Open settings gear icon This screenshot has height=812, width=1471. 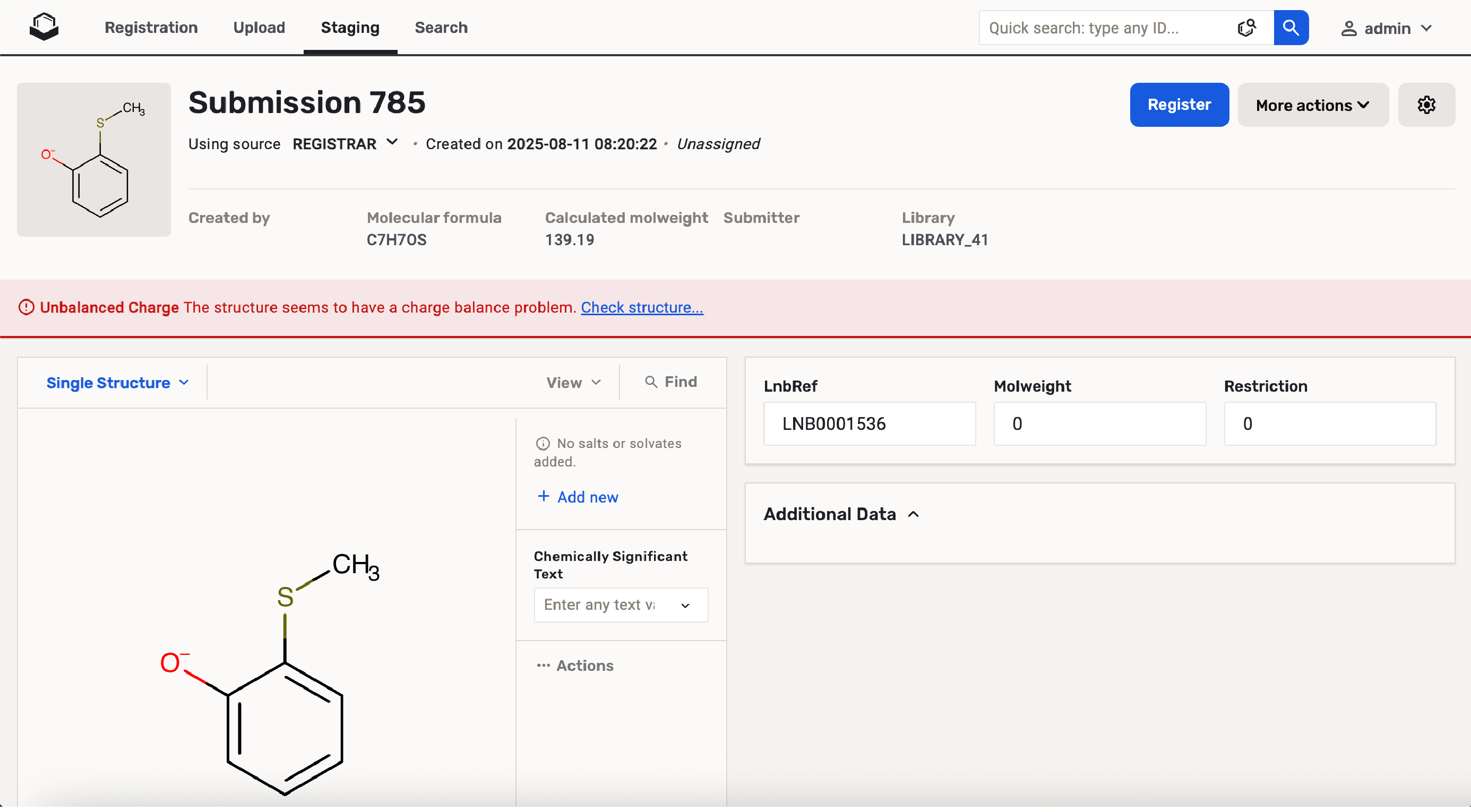click(x=1426, y=105)
